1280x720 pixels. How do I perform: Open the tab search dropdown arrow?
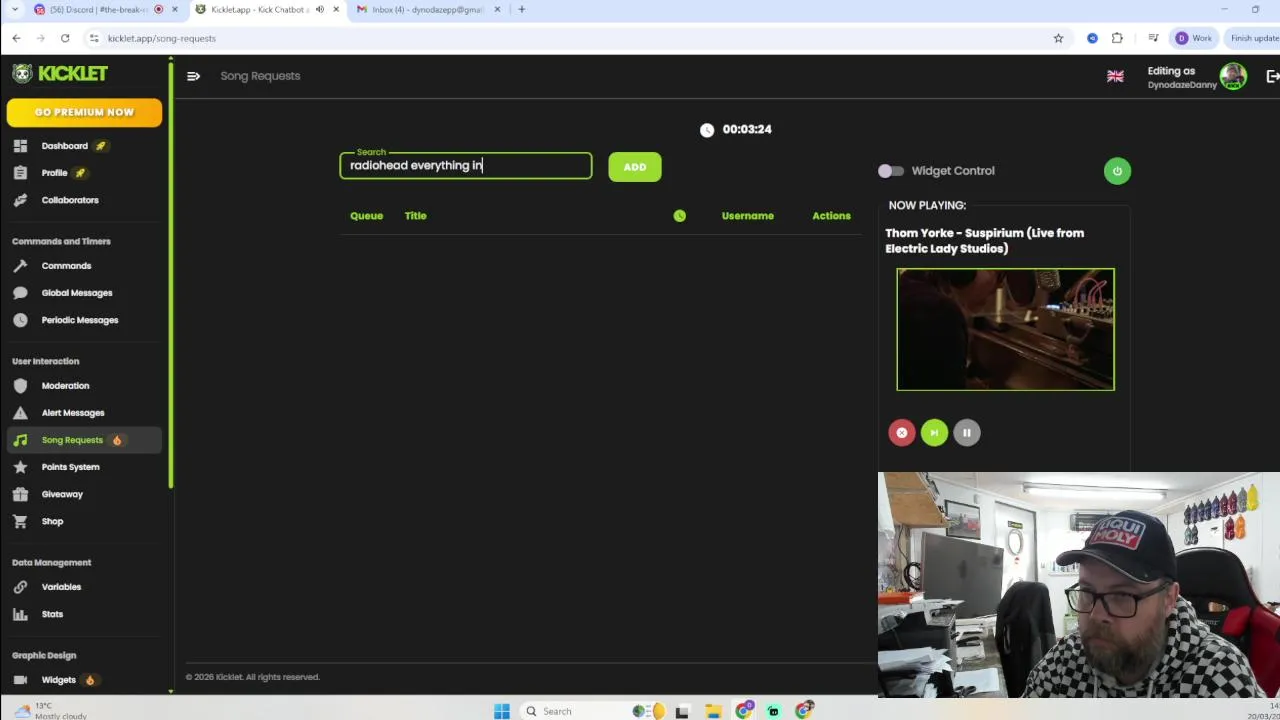[x=14, y=10]
